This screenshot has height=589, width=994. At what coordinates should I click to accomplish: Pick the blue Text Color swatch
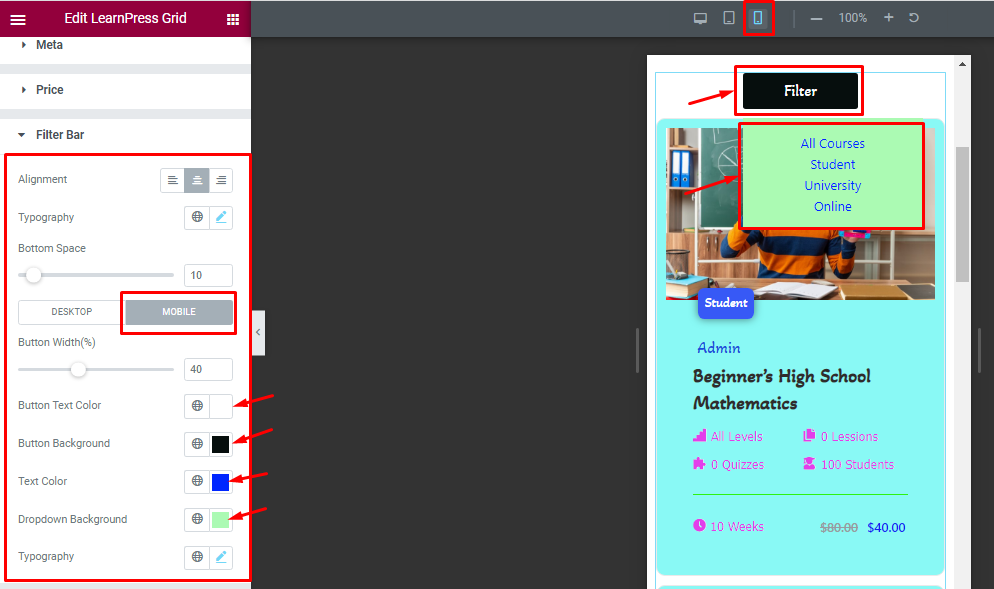click(221, 482)
